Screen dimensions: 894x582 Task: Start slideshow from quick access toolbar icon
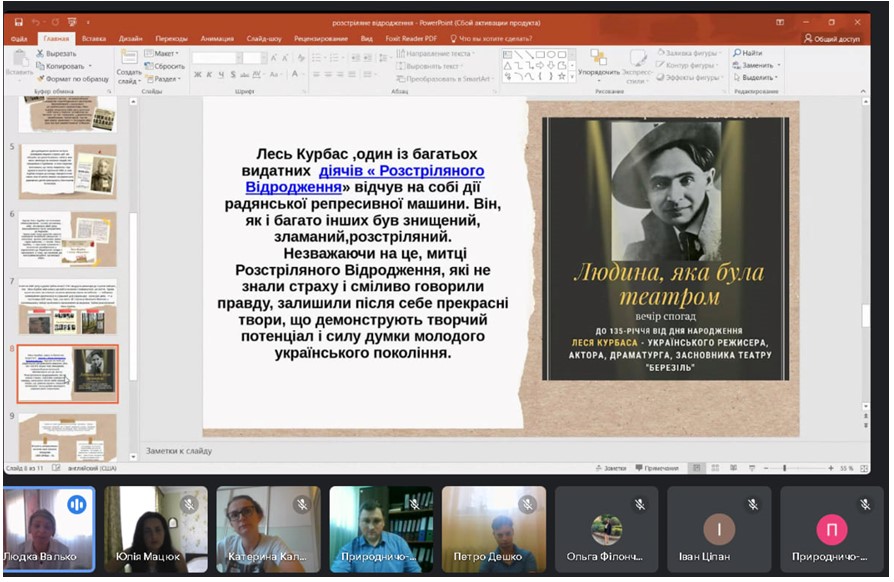click(x=72, y=22)
